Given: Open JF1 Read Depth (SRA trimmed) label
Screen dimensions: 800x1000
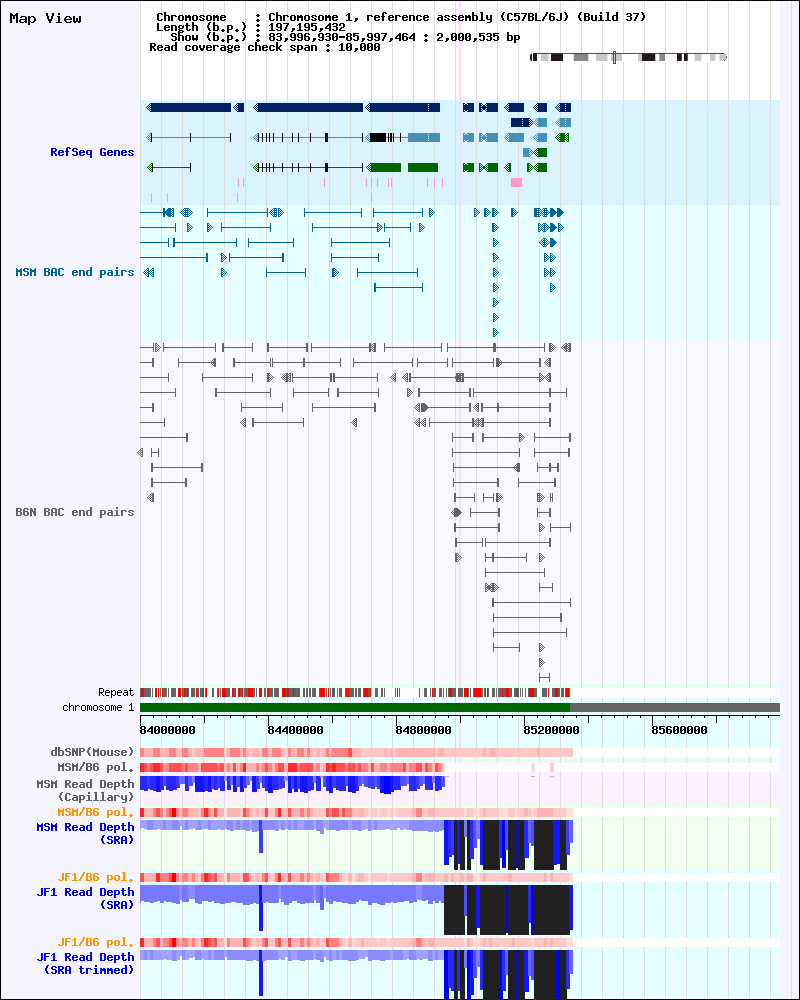Looking at the screenshot, I should pyautogui.click(x=85, y=964).
